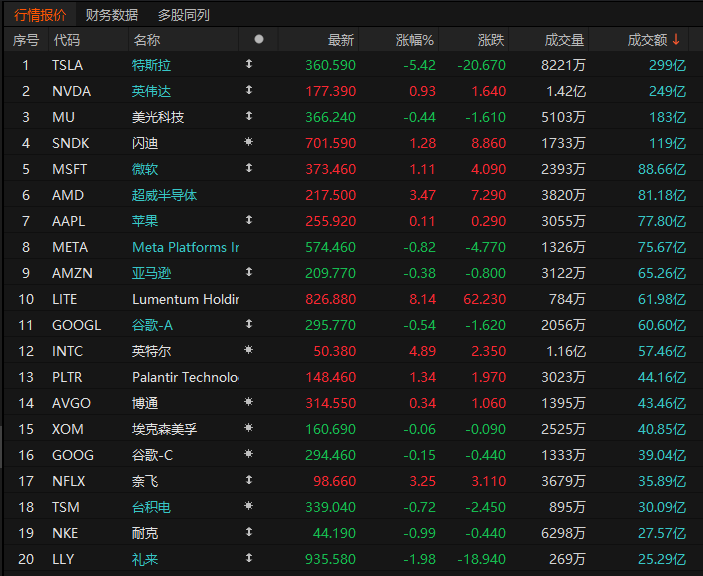Click the price change -18.940
The width and height of the screenshot is (703, 576).
point(482,559)
